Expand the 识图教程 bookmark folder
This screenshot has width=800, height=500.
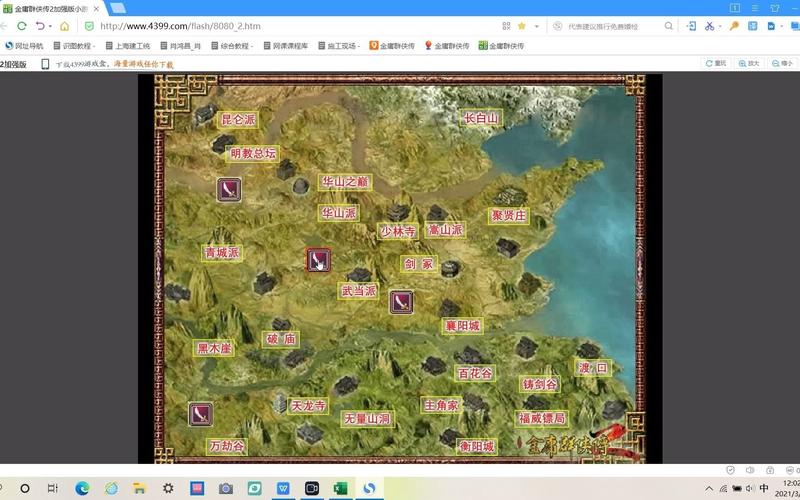pyautogui.click(x=74, y=45)
